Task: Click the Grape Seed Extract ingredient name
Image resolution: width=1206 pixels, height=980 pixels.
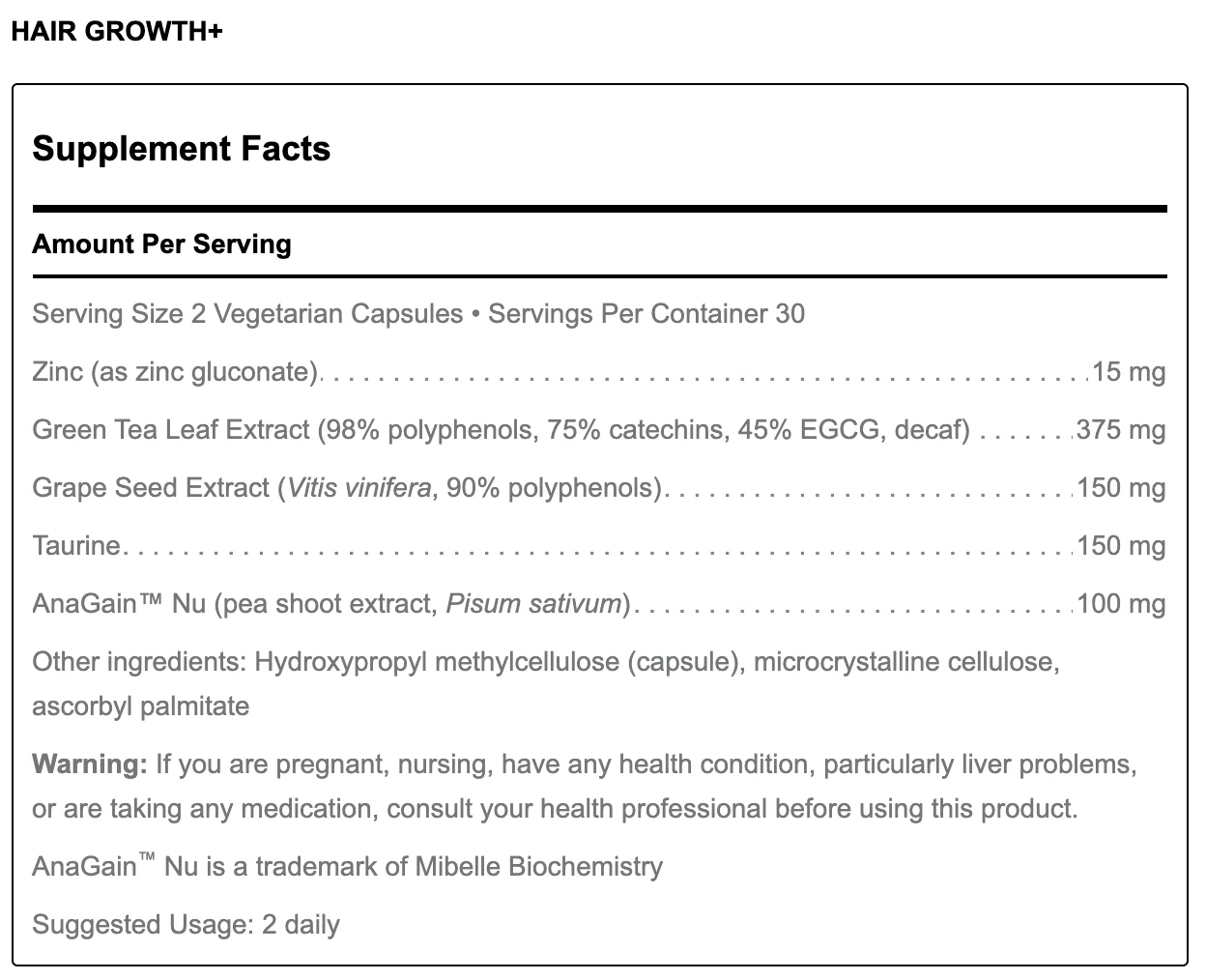Action: click(151, 488)
